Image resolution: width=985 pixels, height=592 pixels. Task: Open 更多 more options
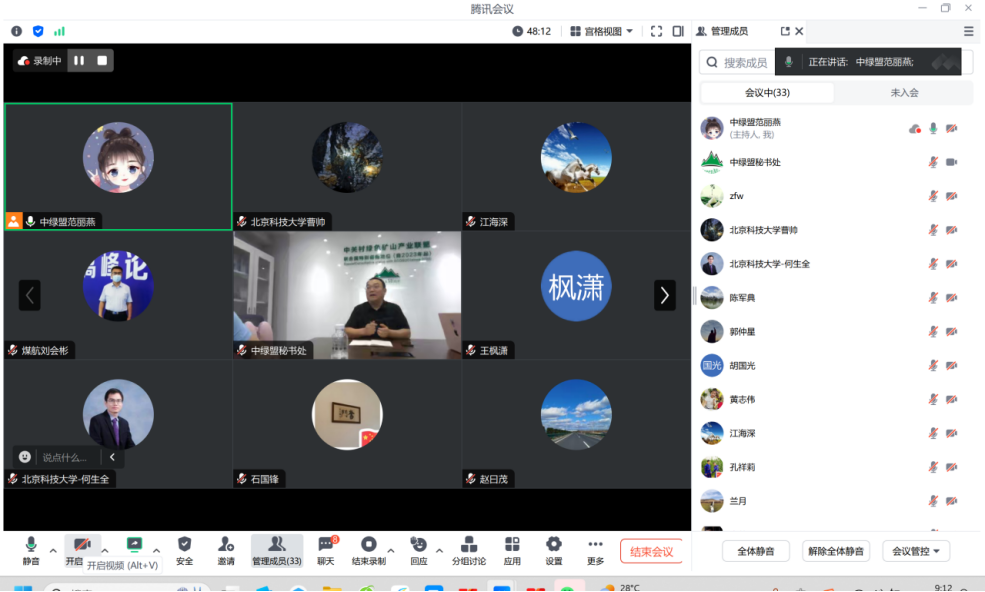point(596,551)
